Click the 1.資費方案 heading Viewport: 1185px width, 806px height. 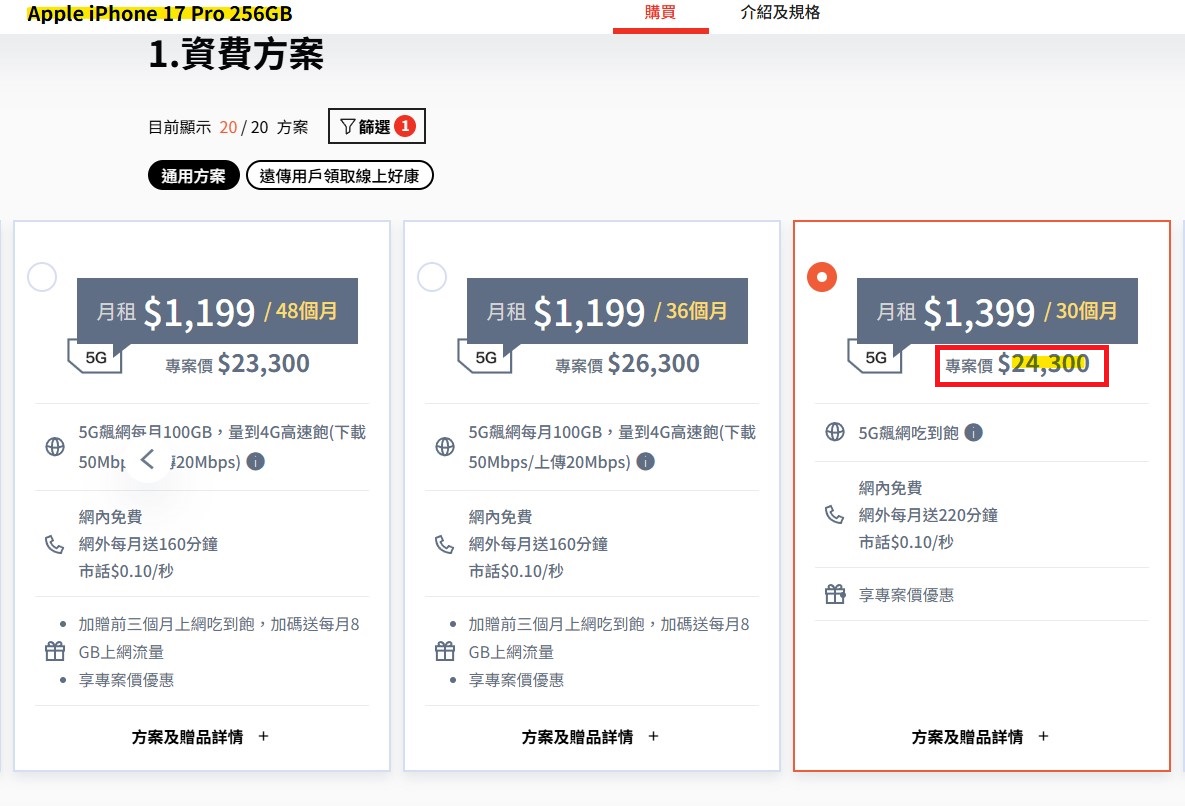236,54
